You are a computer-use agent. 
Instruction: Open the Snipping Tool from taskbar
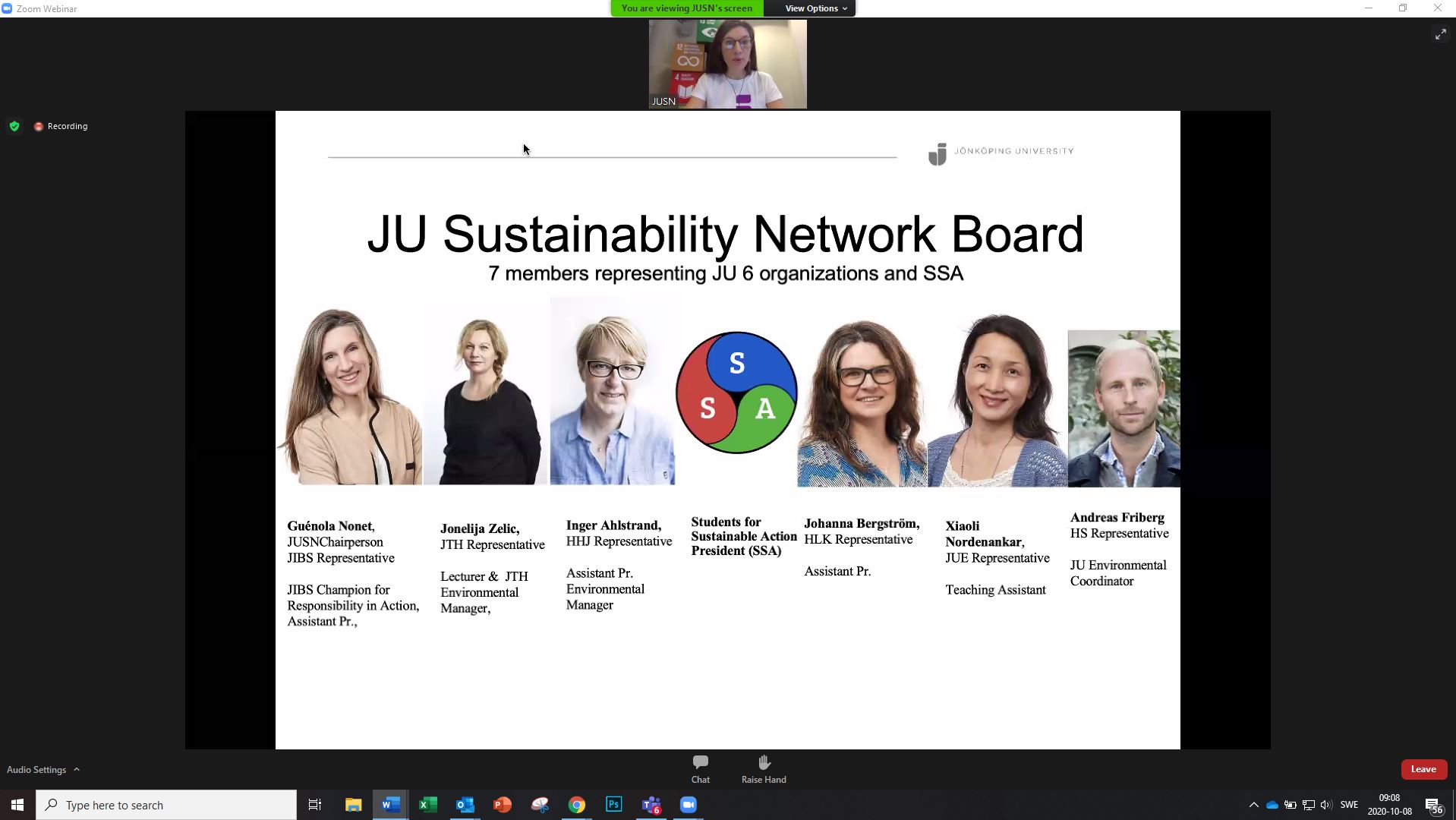coord(540,805)
